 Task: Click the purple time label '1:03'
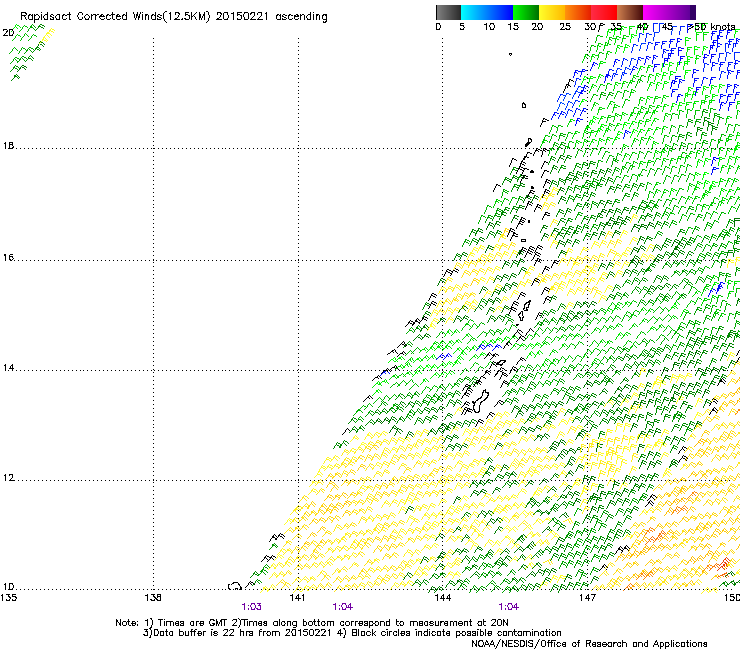pyautogui.click(x=251, y=607)
